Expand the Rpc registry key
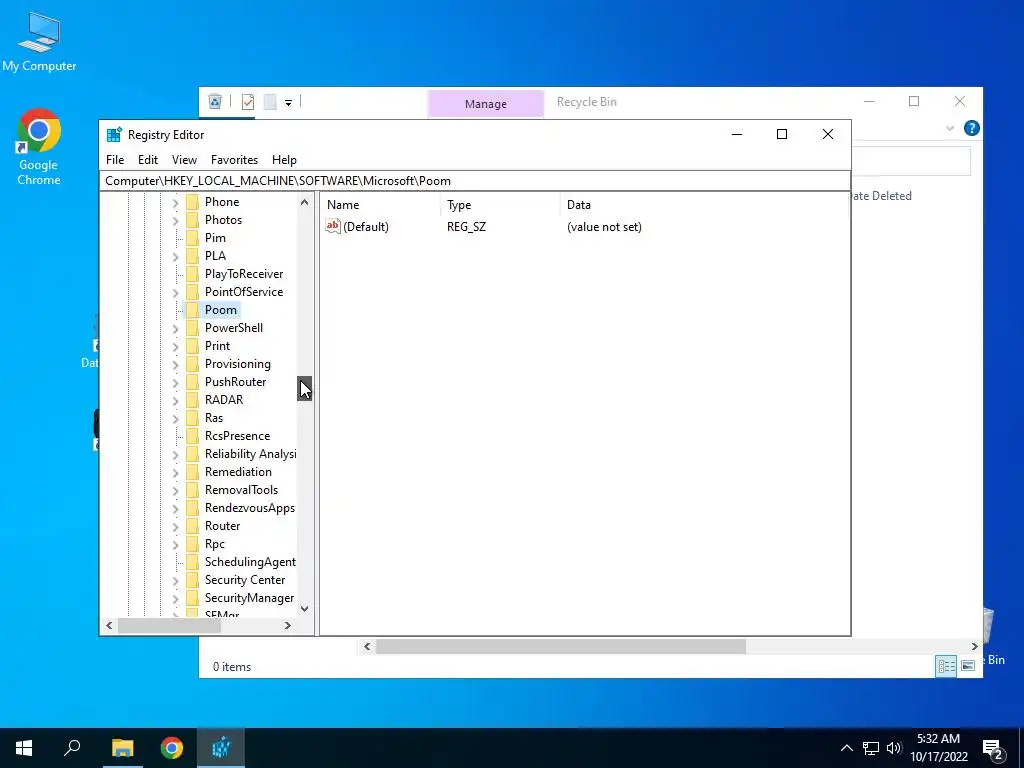The height and width of the screenshot is (768, 1024). 175,545
